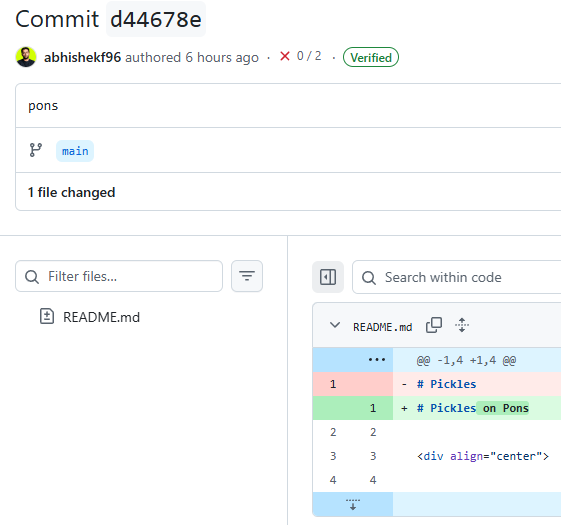Click old line number 1 on removed row
561x525 pixels.
333,384
